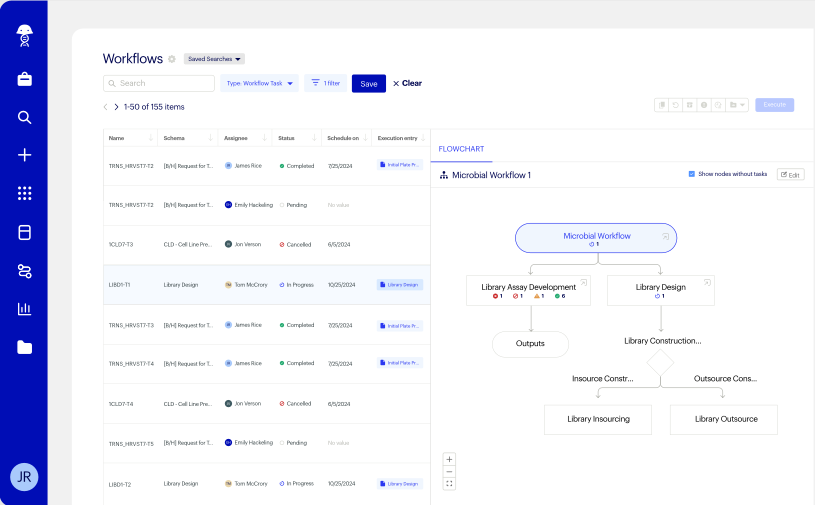Uncheck Show nodes without tasks
Screen dimensions: 815x505
(x=692, y=174)
